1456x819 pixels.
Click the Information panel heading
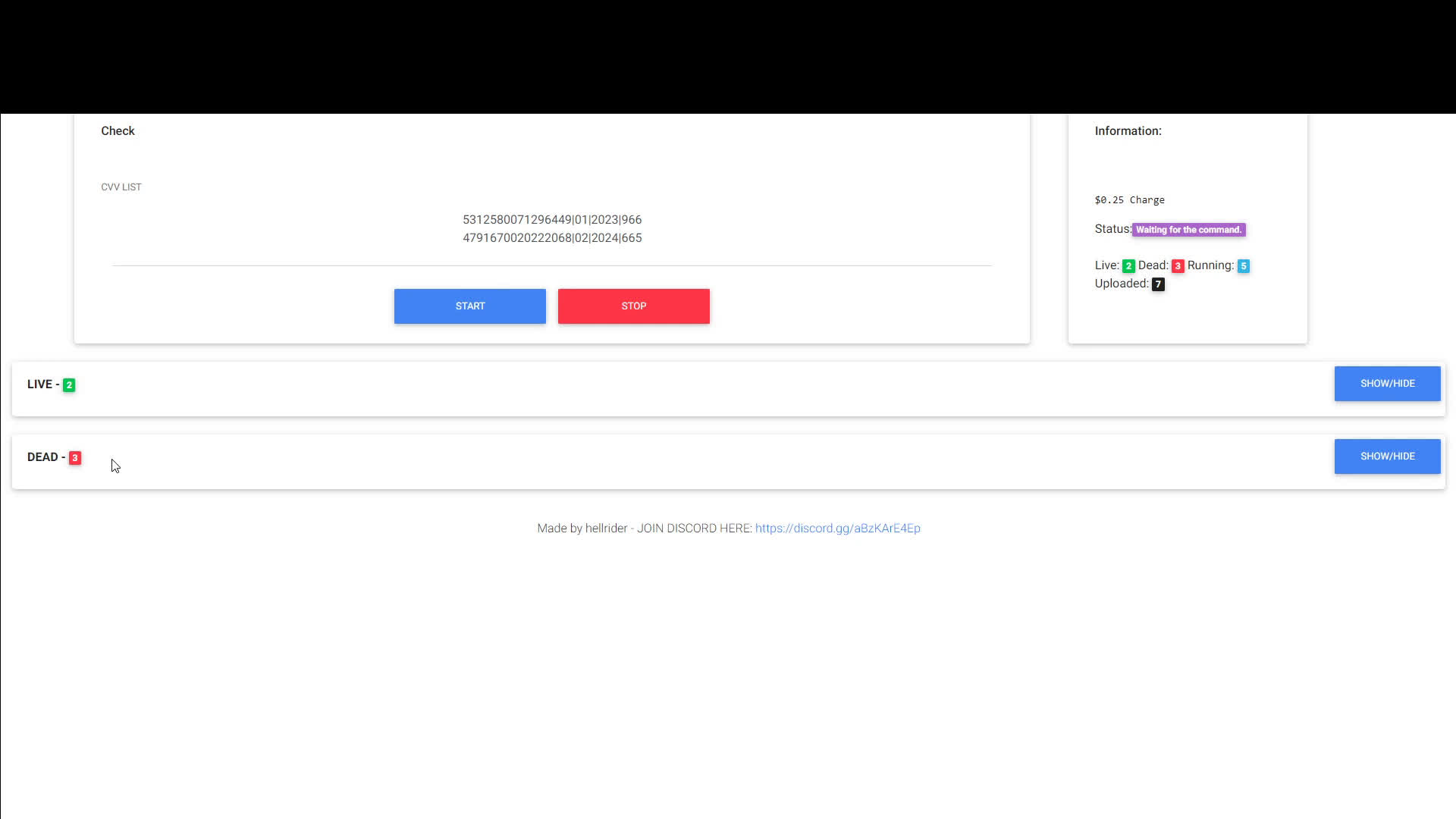tap(1128, 130)
